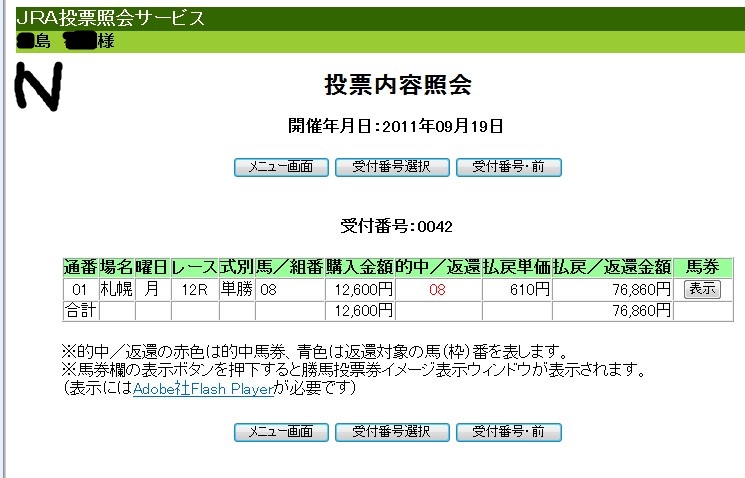Click the 月 weekday cell
The height and width of the screenshot is (478, 745).
coord(153,289)
